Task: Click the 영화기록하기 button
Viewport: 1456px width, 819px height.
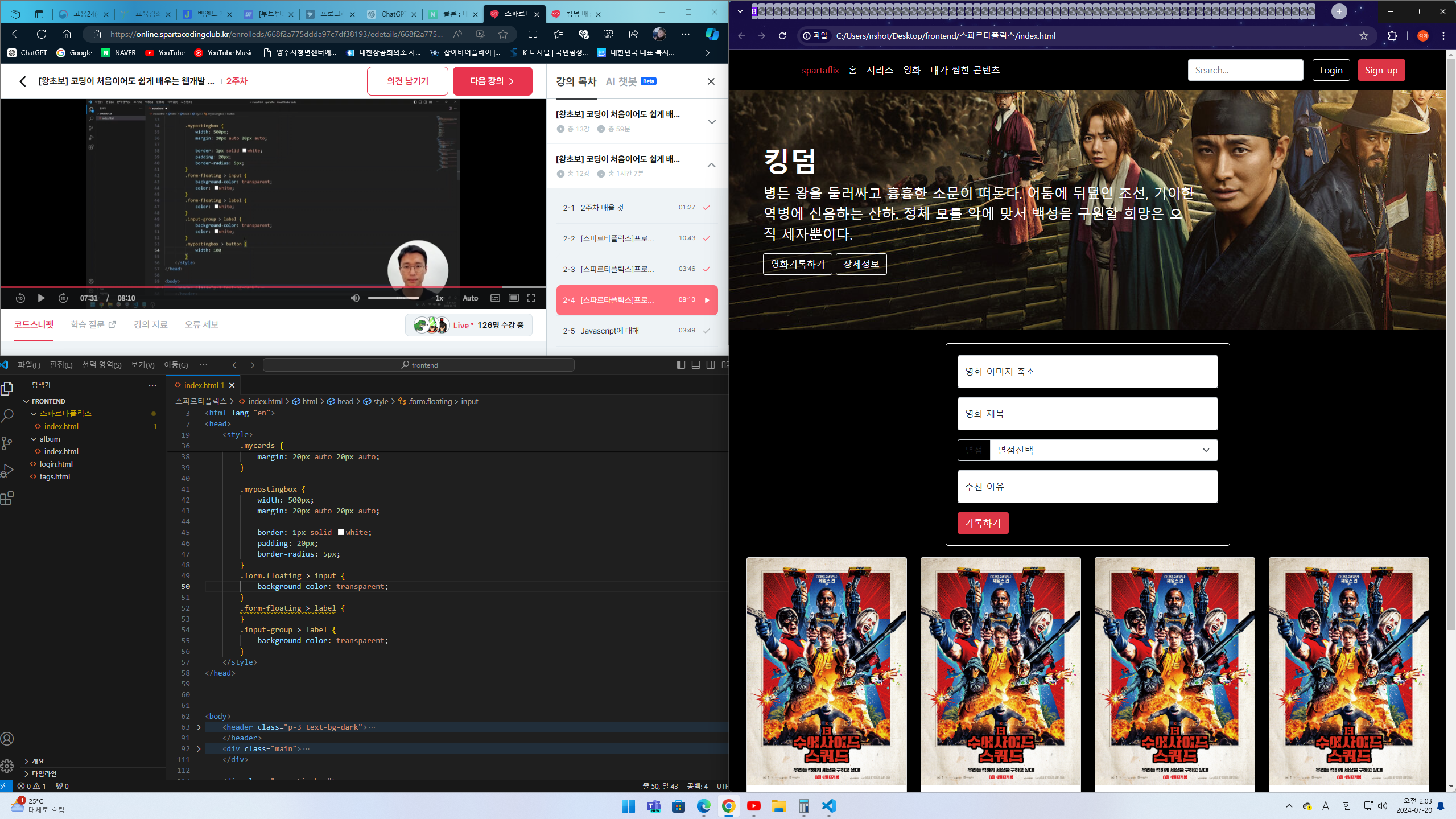Action: (x=797, y=264)
